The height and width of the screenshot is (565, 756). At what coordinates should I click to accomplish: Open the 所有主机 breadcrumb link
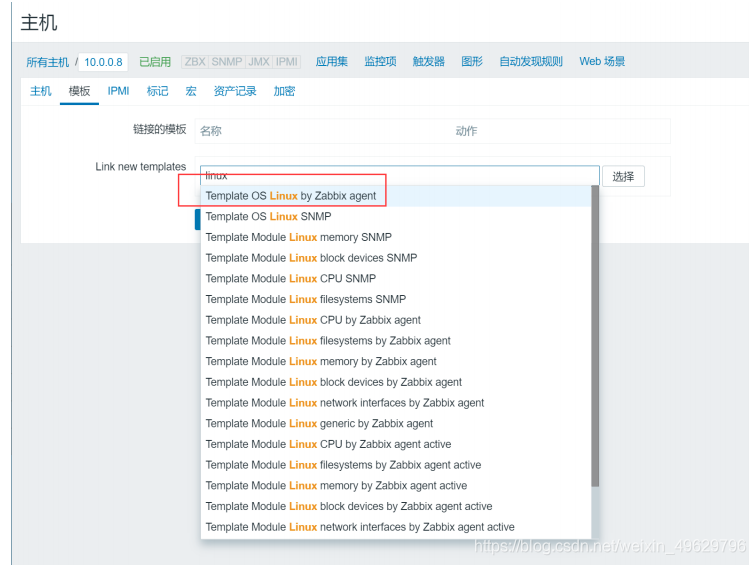pos(47,62)
